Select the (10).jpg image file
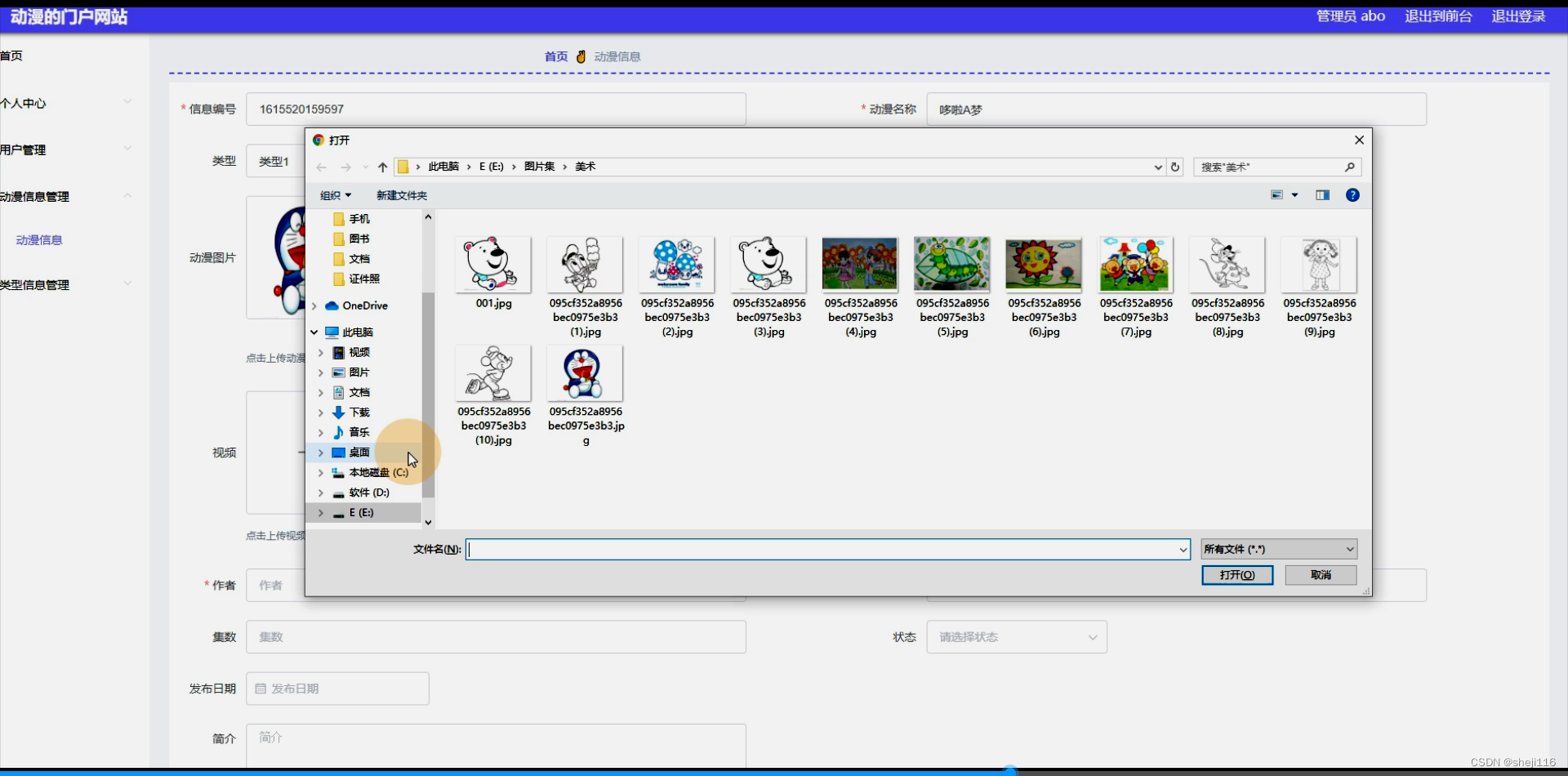1568x776 pixels. (493, 395)
